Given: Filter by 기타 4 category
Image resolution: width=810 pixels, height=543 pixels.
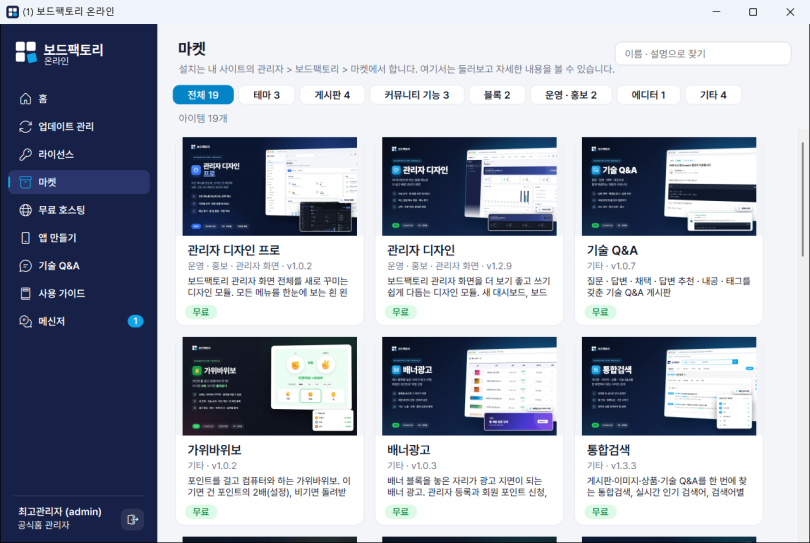Looking at the screenshot, I should 713,95.
